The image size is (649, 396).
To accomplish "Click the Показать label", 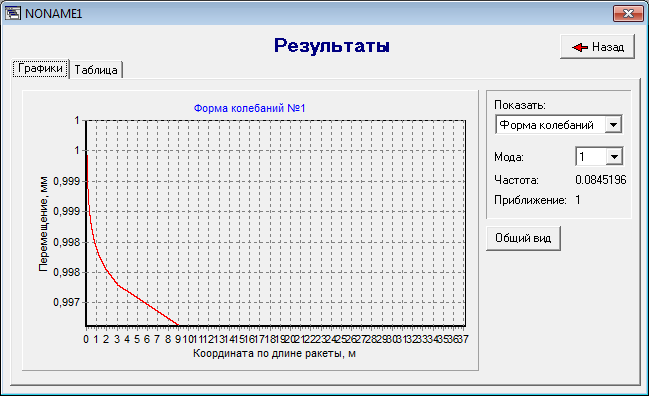I will tap(520, 105).
